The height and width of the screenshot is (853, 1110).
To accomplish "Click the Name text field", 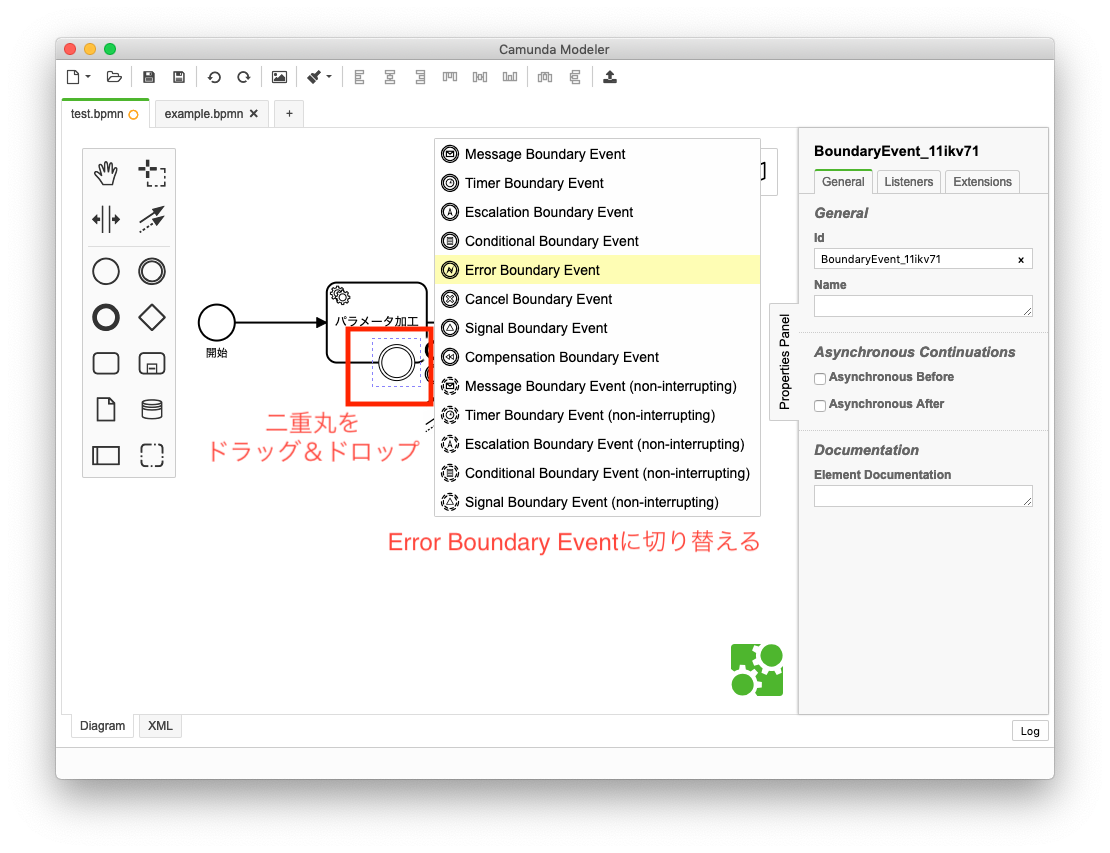I will tap(923, 306).
